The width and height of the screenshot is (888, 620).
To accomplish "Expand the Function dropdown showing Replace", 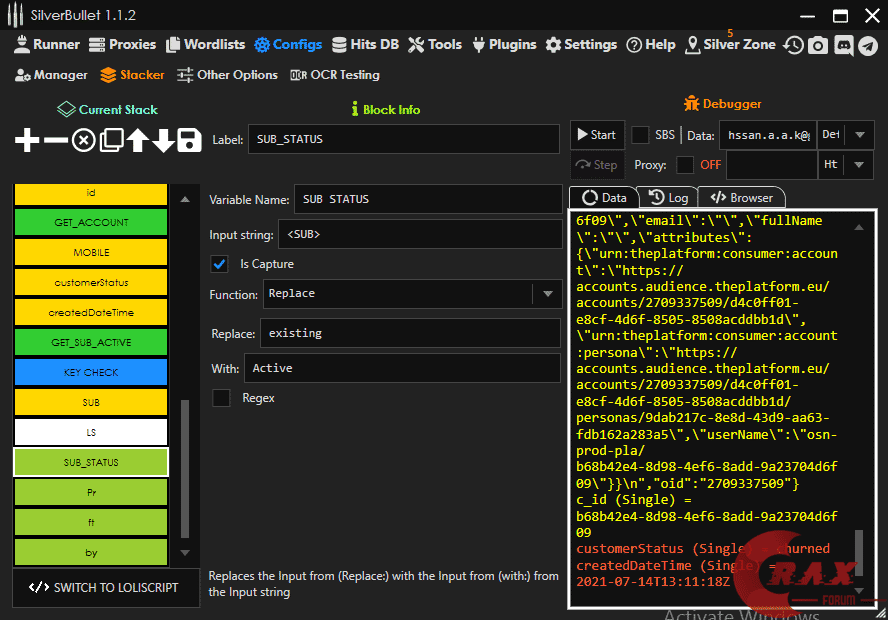I will (x=547, y=294).
